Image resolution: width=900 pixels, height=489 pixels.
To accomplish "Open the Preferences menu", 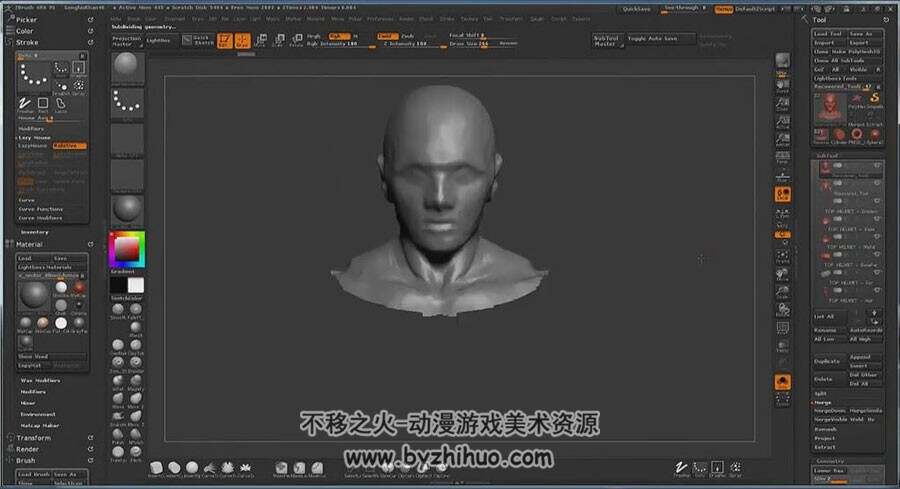I will tap(380, 19).
